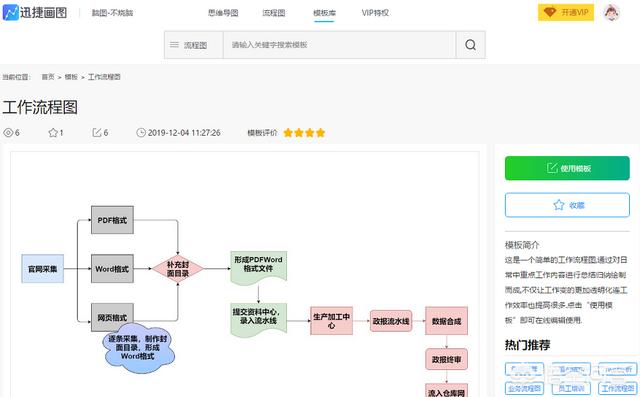
Task: Click the magnifier search icon button
Action: 471,45
